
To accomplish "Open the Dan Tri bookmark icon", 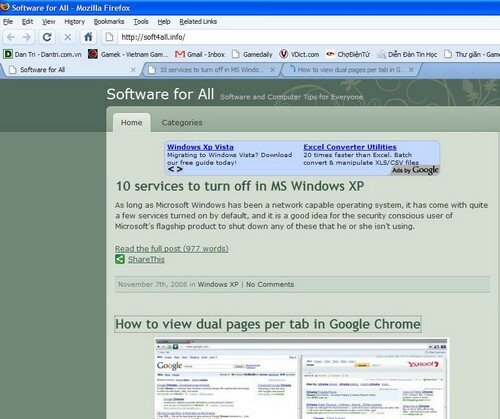I will coord(7,54).
